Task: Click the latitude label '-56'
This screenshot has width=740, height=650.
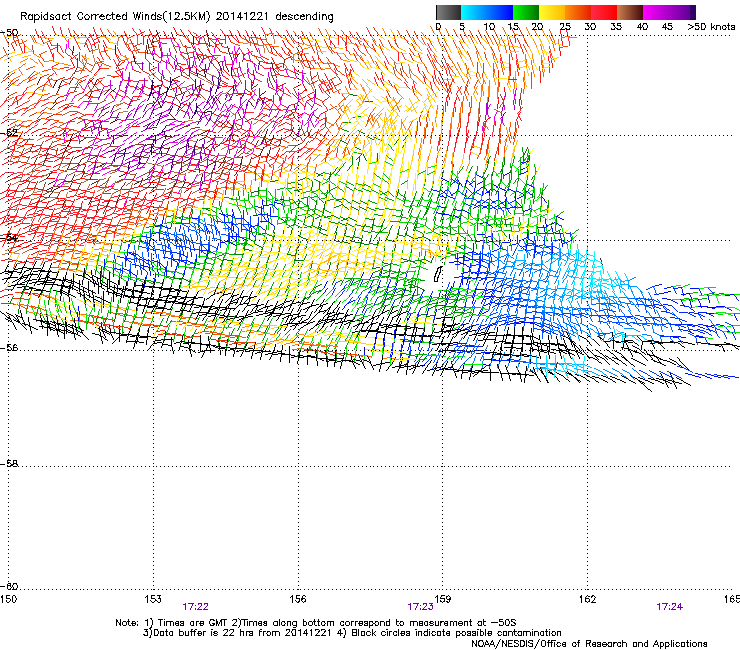Action: pyautogui.click(x=9, y=347)
